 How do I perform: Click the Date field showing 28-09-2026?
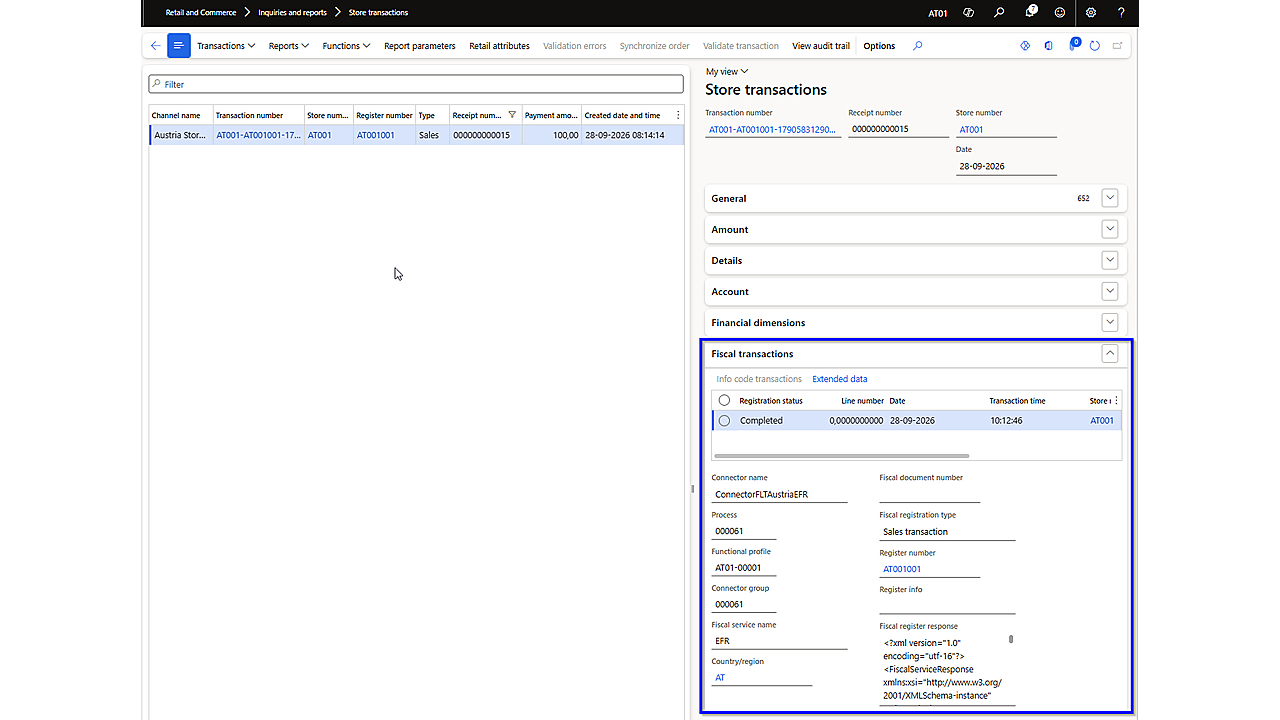(x=1006, y=167)
